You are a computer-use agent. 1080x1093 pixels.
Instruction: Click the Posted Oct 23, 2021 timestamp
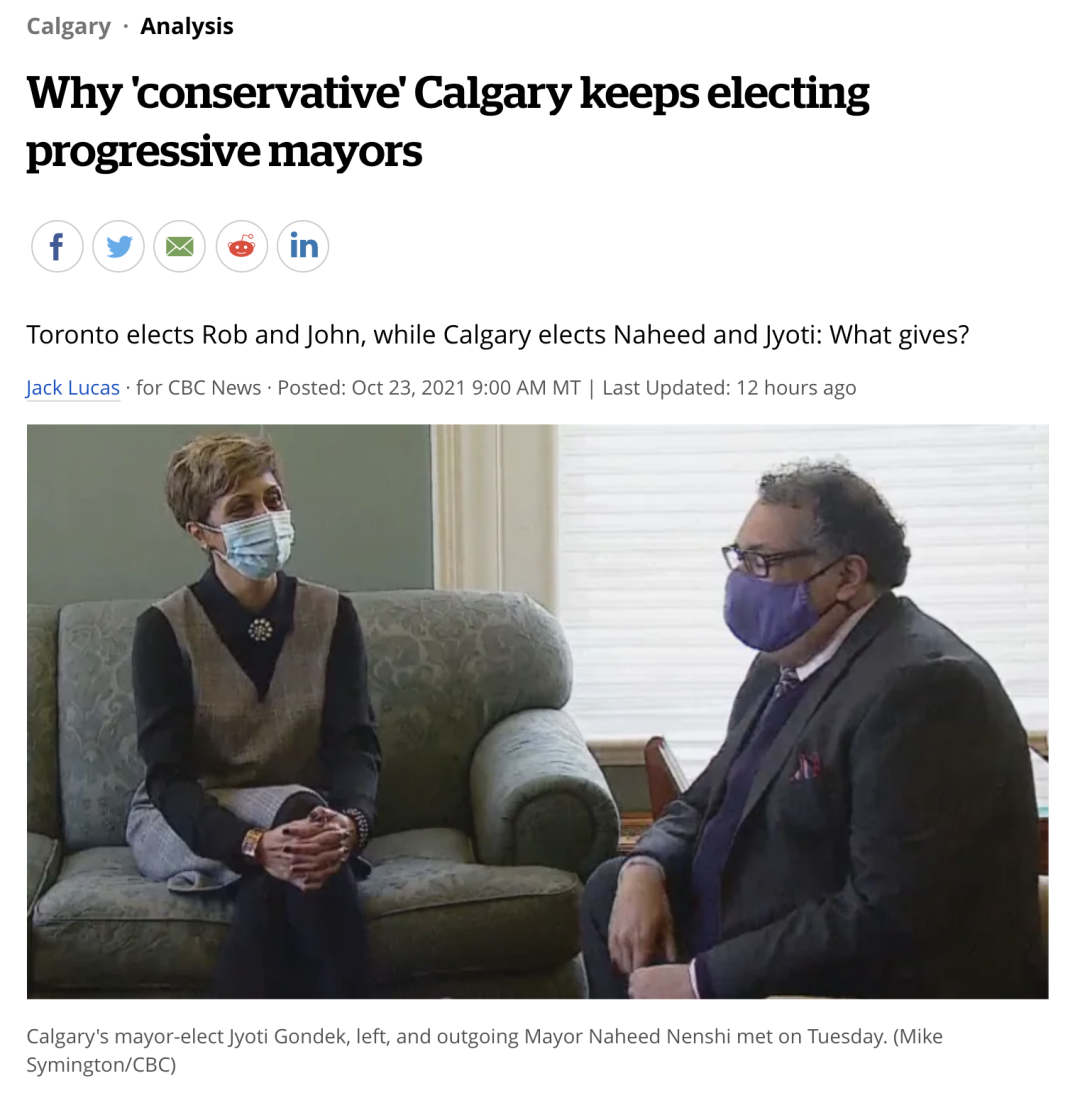(x=429, y=388)
